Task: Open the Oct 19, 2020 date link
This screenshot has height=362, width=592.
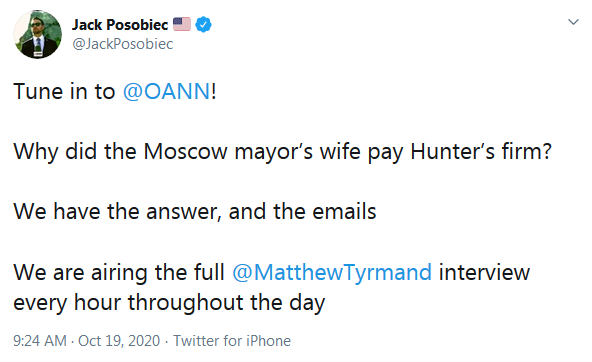Action: tap(119, 341)
